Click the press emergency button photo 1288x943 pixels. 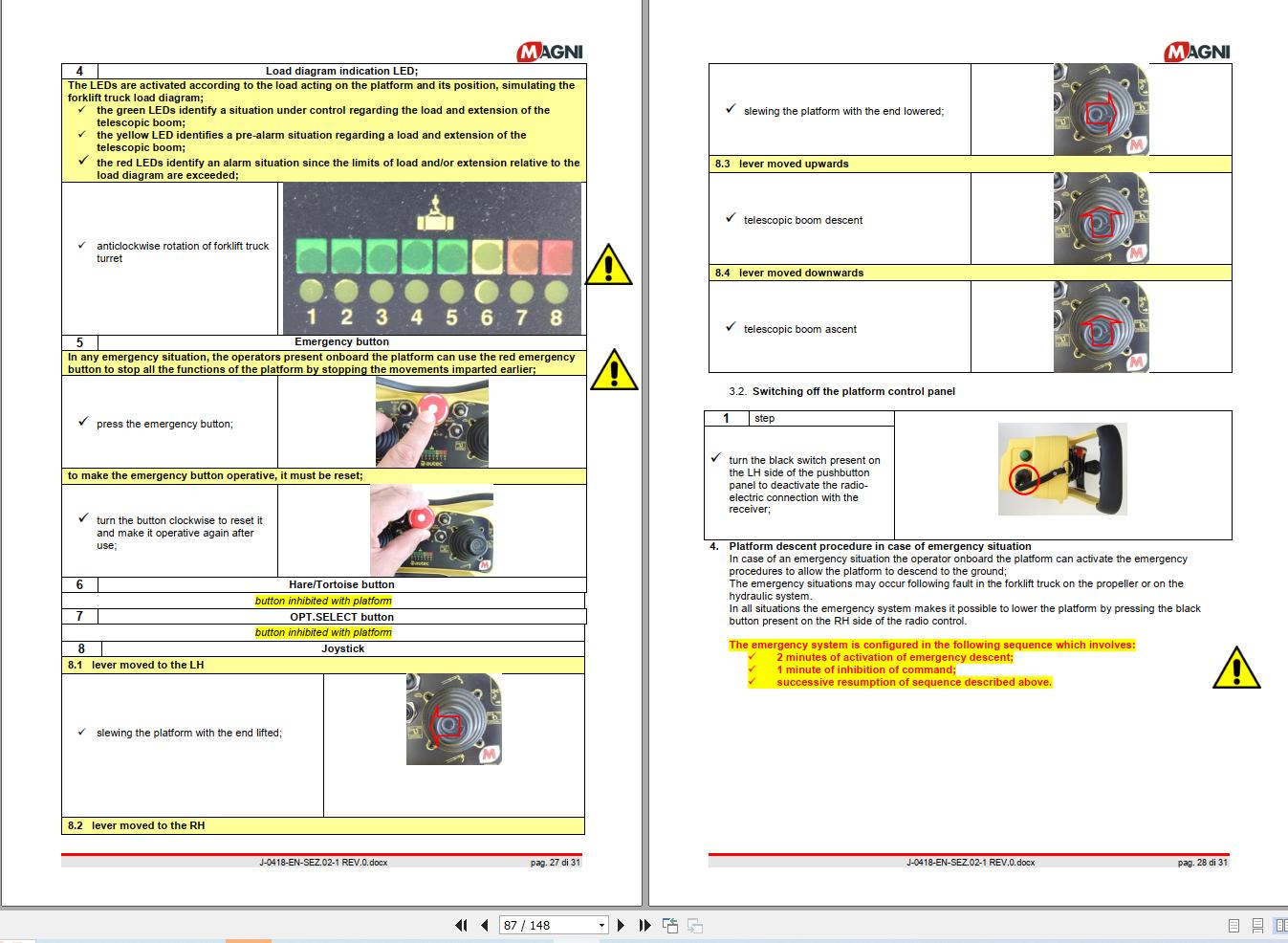[432, 422]
